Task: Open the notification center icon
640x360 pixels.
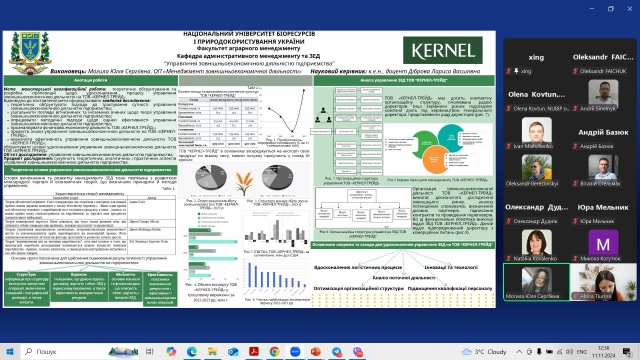Action: pos(627,351)
